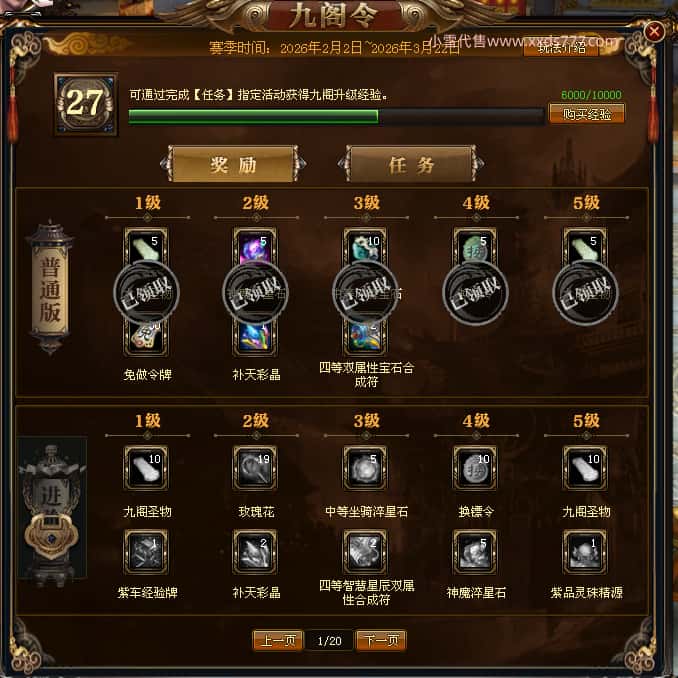Close the 九阁令 window
The width and height of the screenshot is (678, 678).
click(654, 32)
